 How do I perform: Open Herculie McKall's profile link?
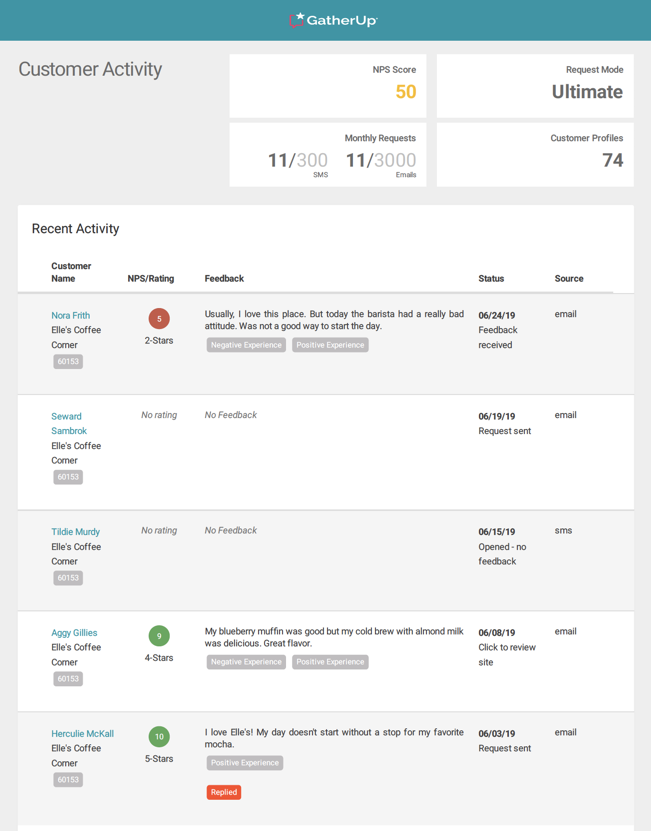point(82,734)
